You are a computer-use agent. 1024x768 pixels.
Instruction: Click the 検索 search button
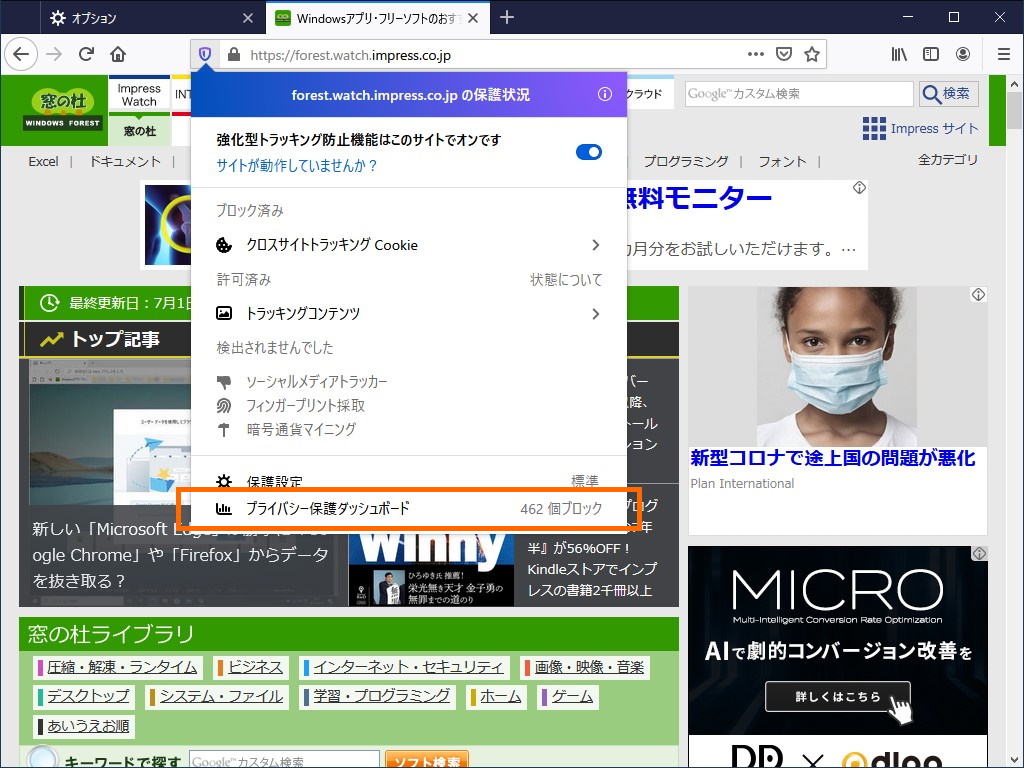(949, 94)
